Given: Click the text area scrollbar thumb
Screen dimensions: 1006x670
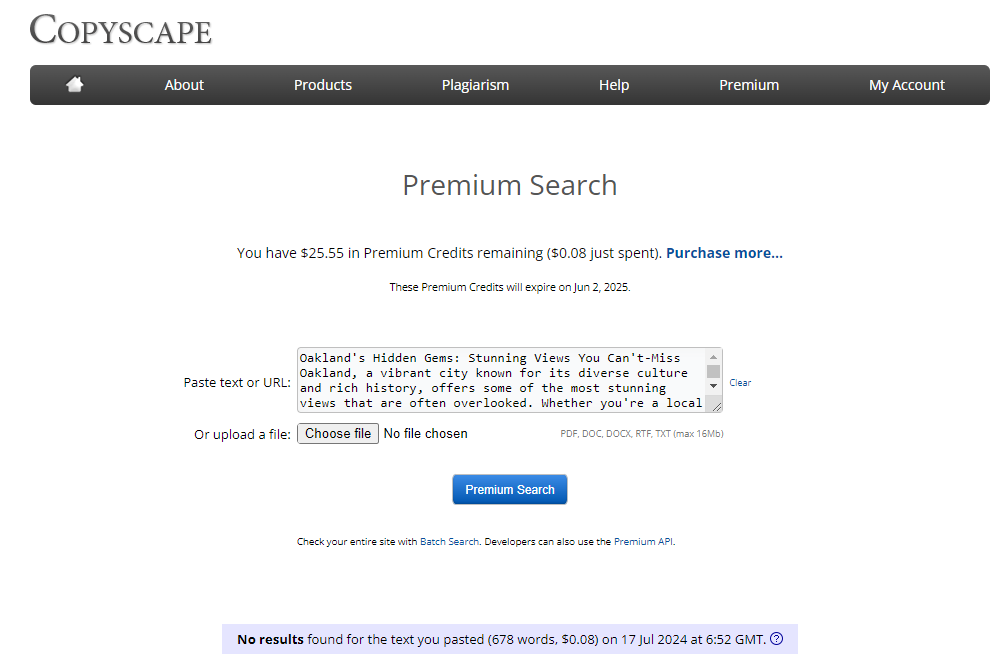Looking at the screenshot, I should 713,371.
